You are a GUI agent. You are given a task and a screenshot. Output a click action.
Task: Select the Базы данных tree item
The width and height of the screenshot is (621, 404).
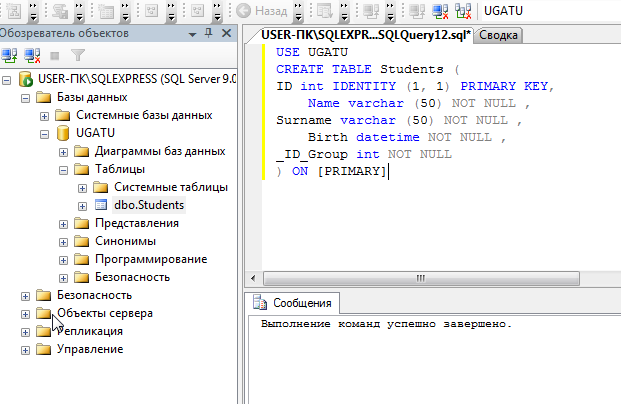[x=92, y=97]
